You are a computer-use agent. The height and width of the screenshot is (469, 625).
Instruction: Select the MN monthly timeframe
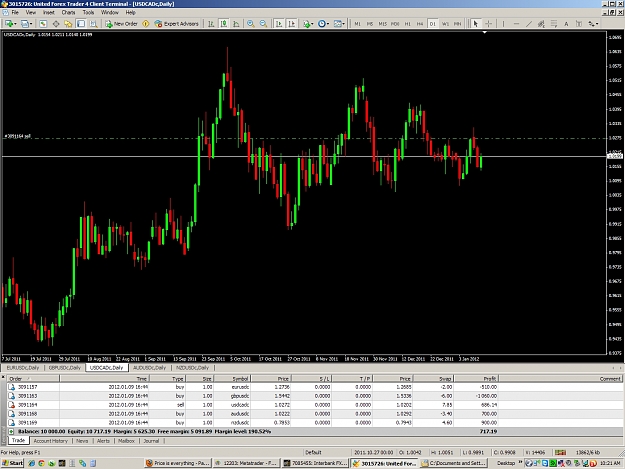point(457,24)
